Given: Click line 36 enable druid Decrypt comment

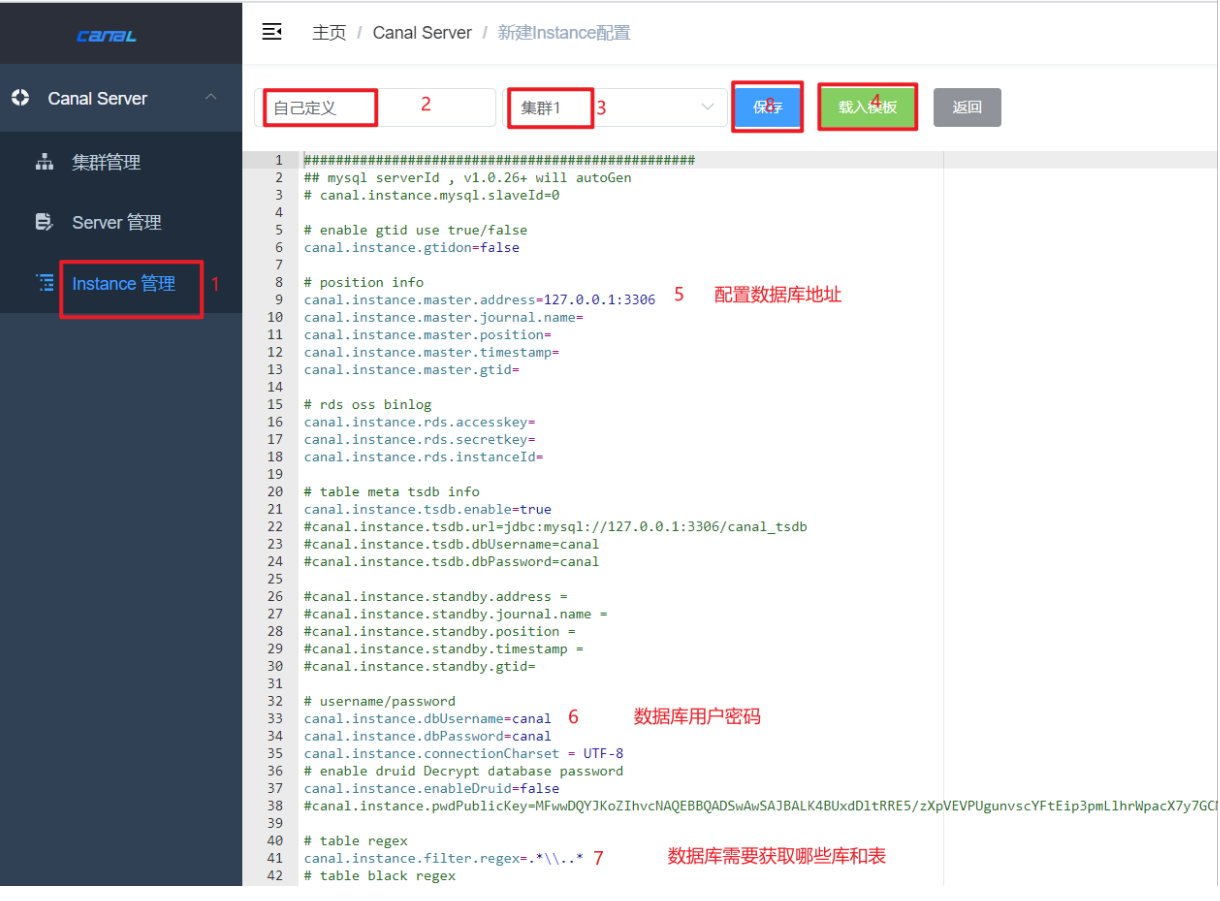Looking at the screenshot, I should point(464,771).
